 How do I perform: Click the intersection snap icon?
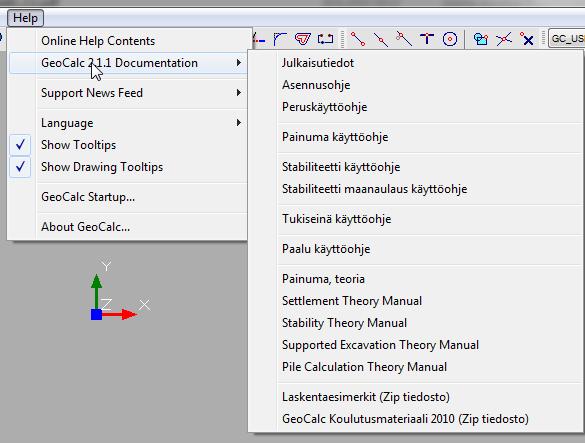pyautogui.click(x=504, y=39)
